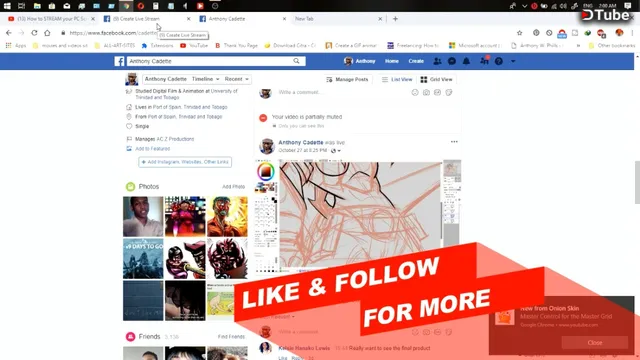Viewport: 640px width, 360px height.
Task: Open Other bookmarks folder
Action: 611,46
